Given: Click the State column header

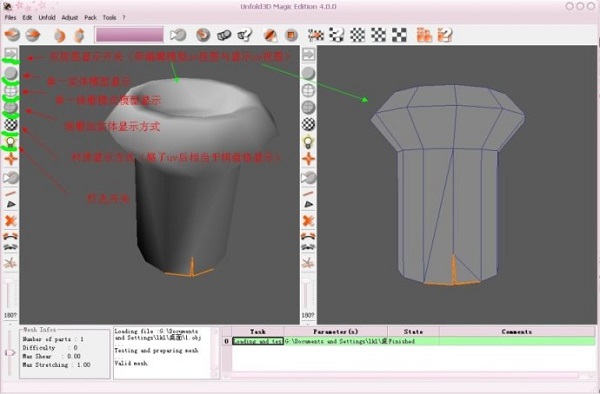Looking at the screenshot, I should pyautogui.click(x=413, y=332).
